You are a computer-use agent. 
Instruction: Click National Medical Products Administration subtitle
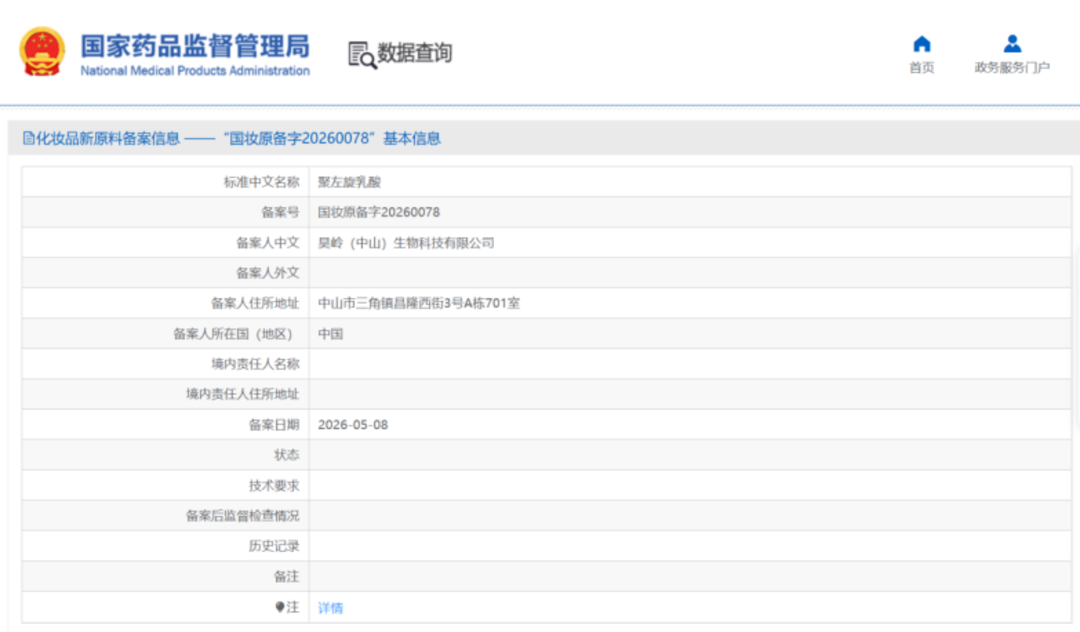pyautogui.click(x=195, y=70)
